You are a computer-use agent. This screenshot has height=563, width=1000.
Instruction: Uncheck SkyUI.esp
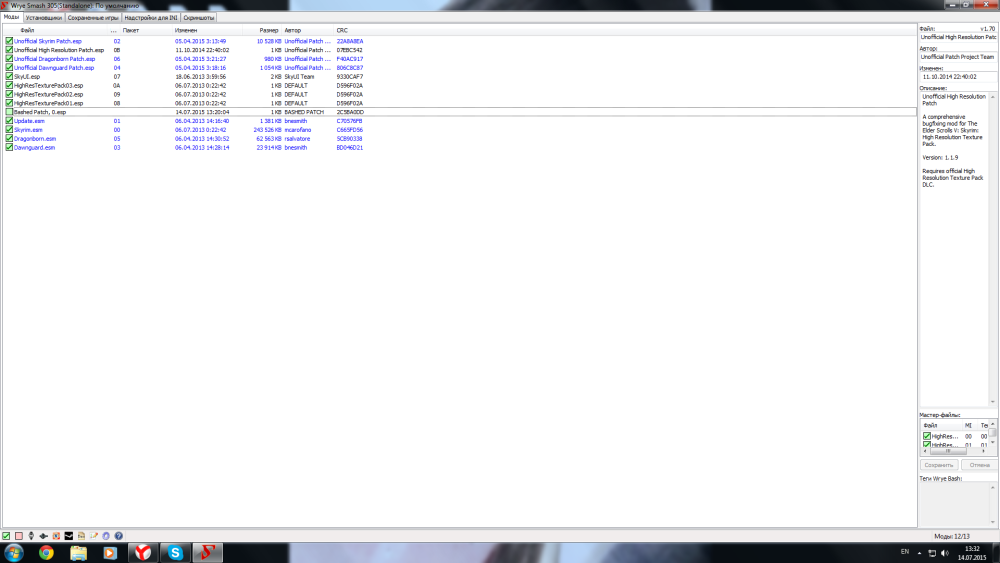tap(9, 77)
